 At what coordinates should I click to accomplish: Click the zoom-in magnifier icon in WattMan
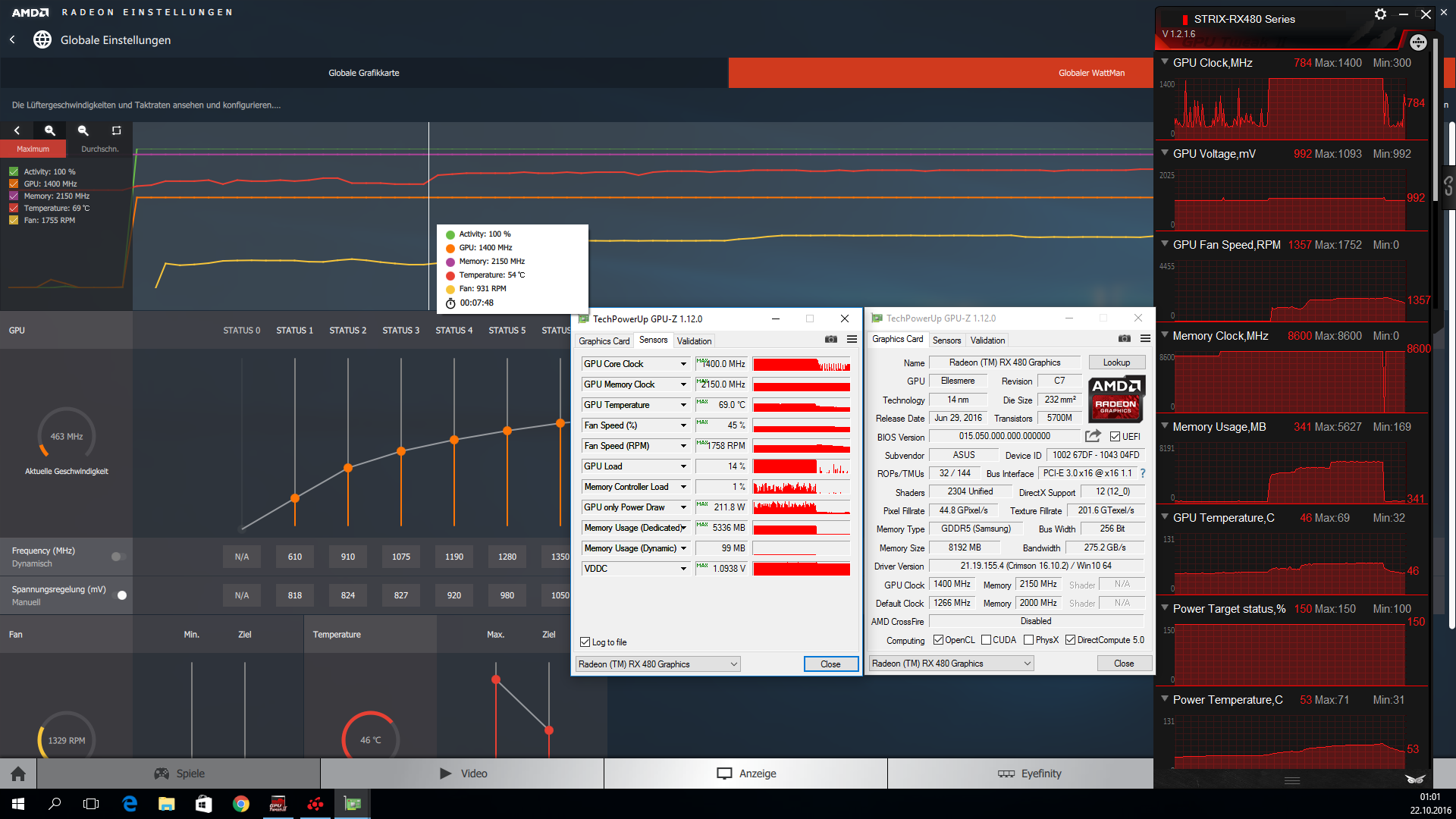click(50, 130)
